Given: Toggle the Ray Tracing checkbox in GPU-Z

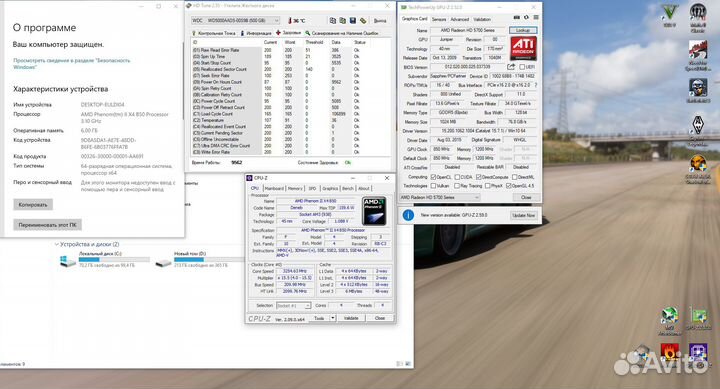Looking at the screenshot, I should (x=457, y=186).
